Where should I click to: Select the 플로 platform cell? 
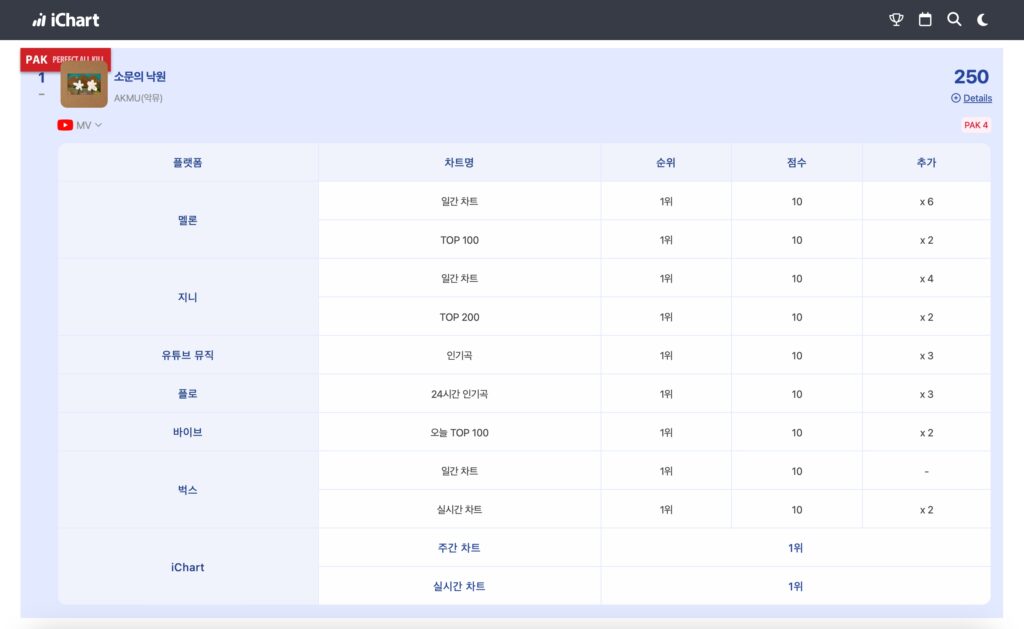coord(187,394)
